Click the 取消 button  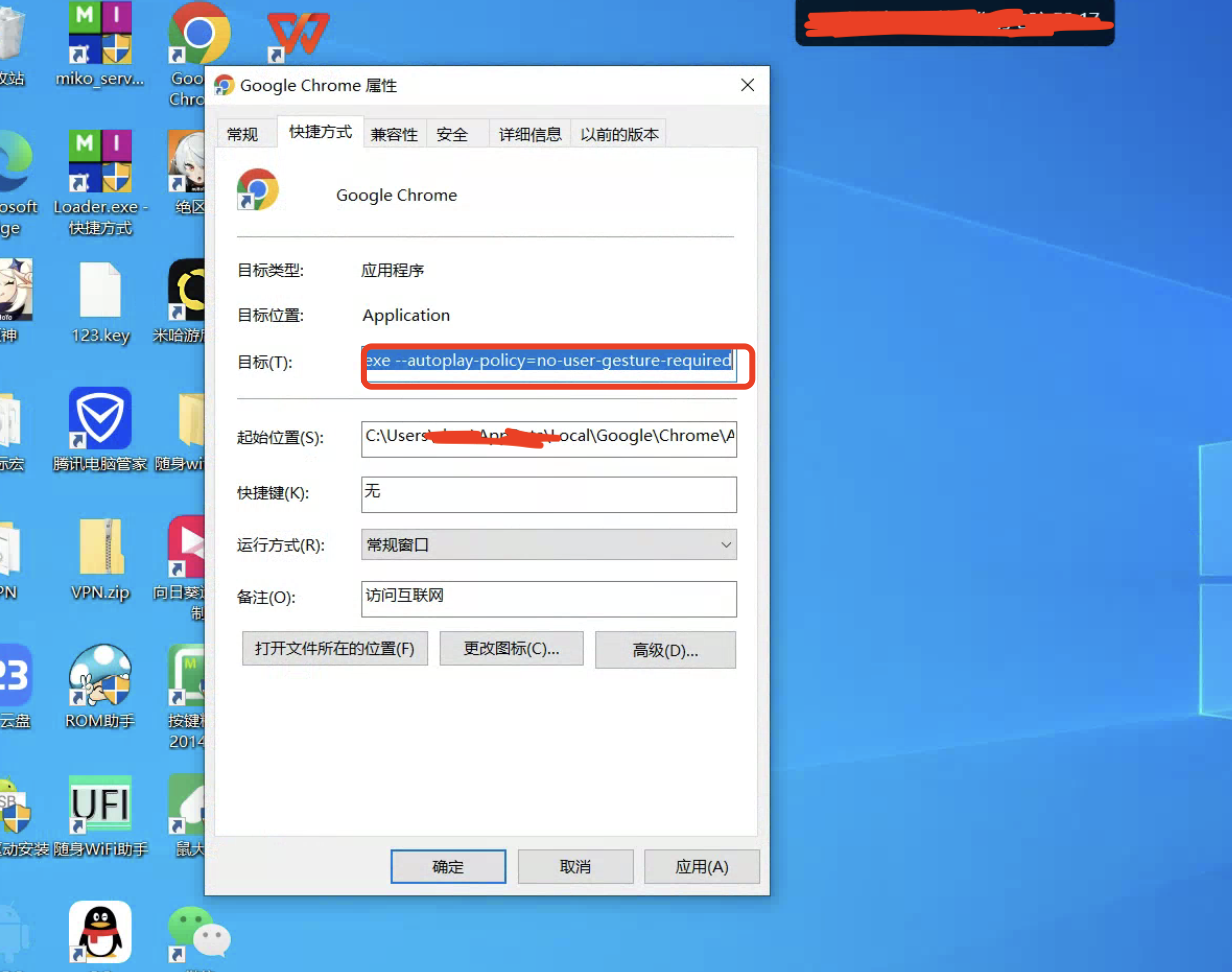tap(575, 867)
